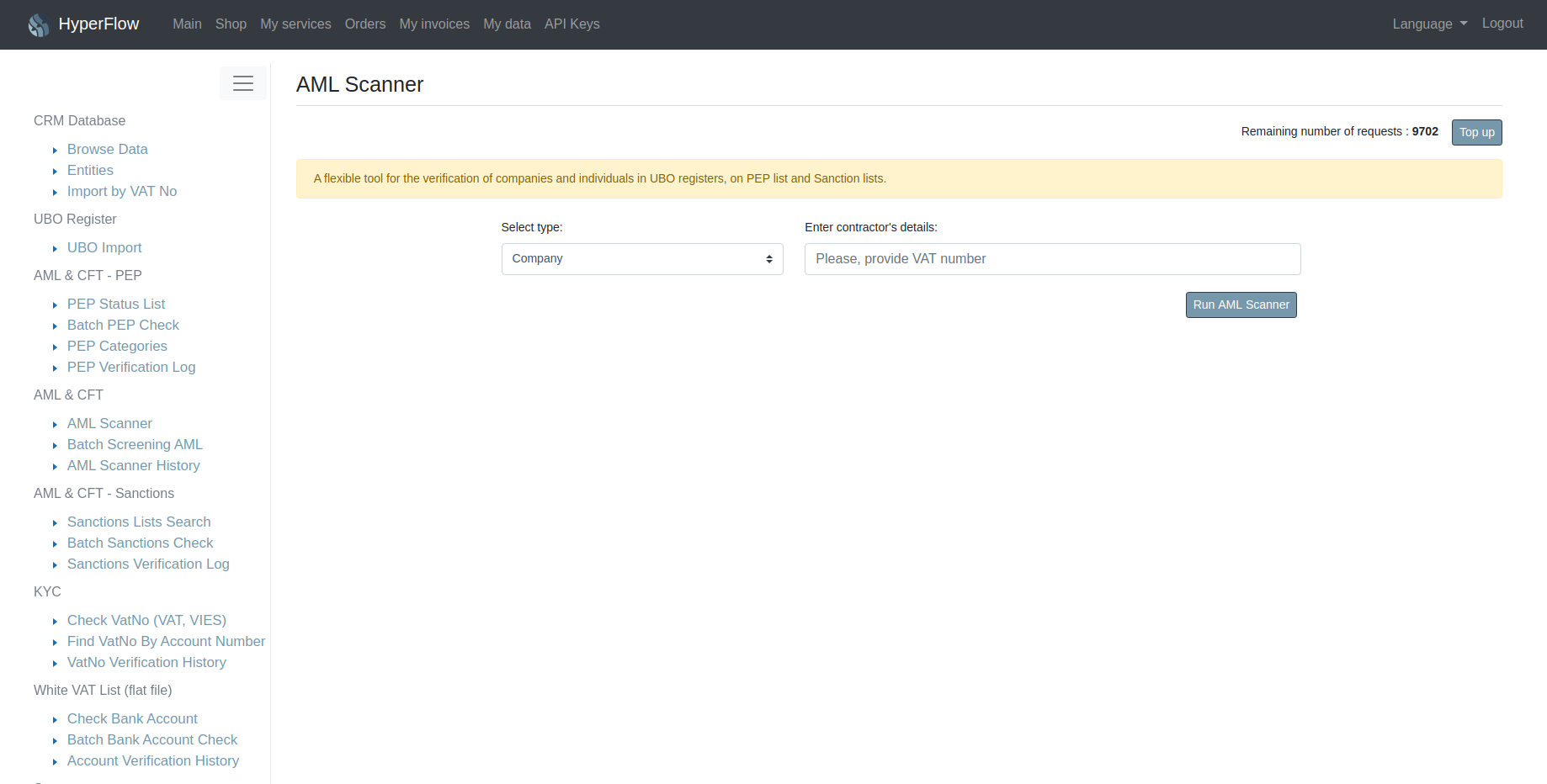
Task: Click the Run AML Scanner button
Action: (x=1241, y=305)
